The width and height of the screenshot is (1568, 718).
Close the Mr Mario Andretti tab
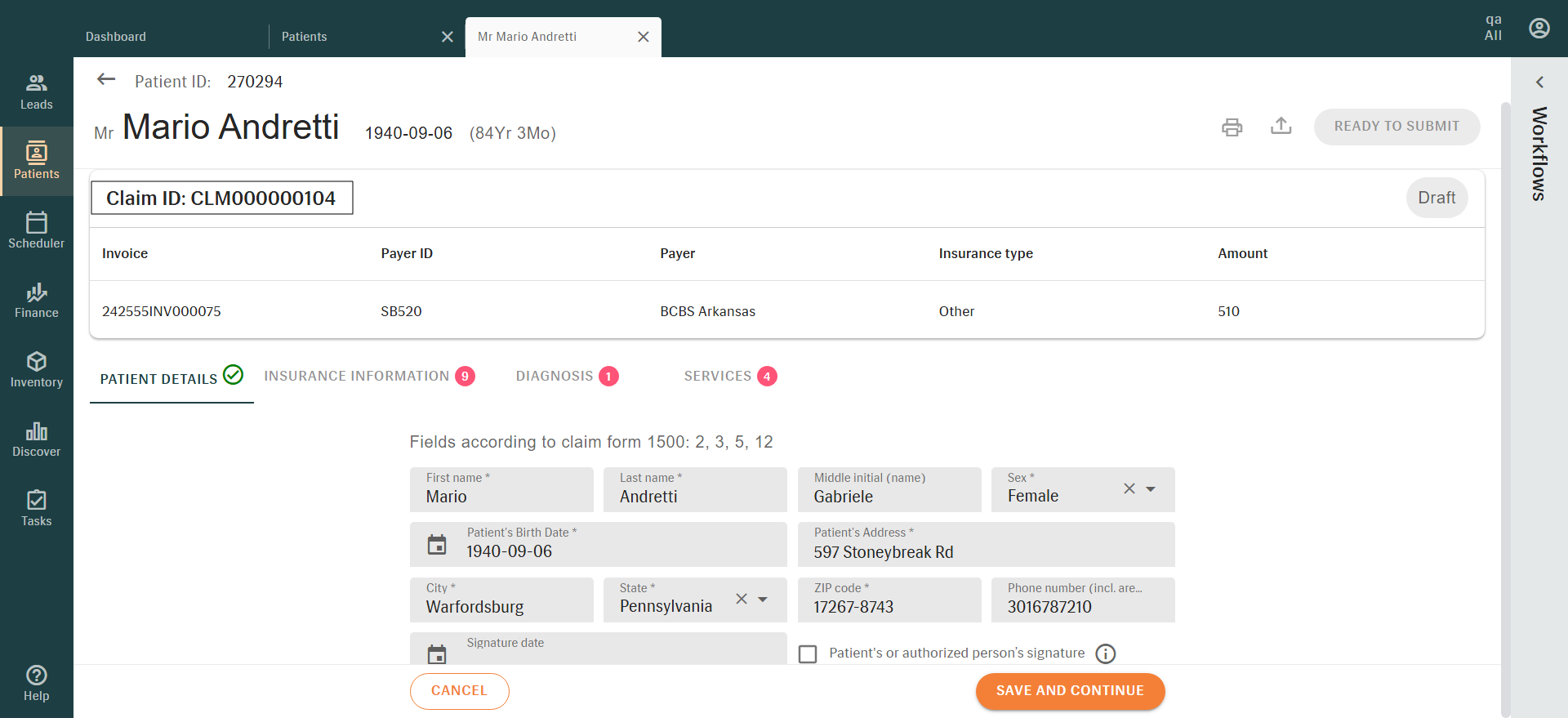(x=643, y=37)
